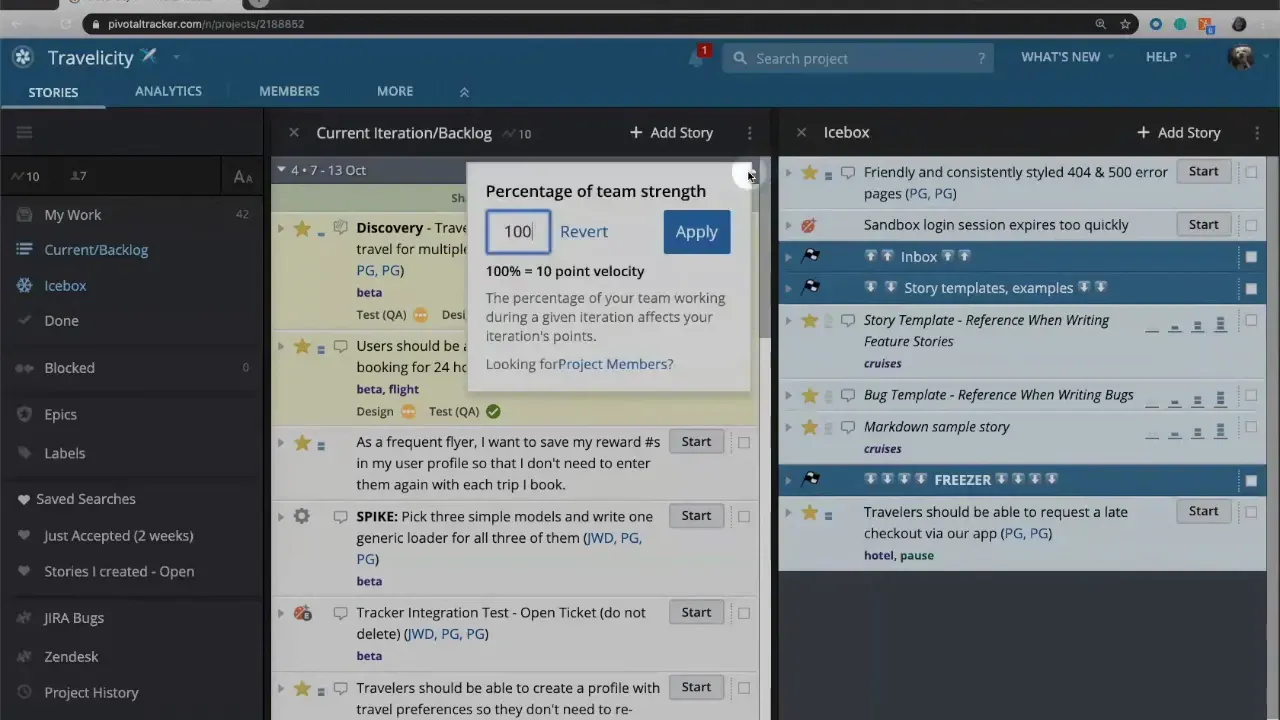Viewport: 1280px width, 720px height.
Task: Open the MEMBERS tab
Action: [289, 91]
